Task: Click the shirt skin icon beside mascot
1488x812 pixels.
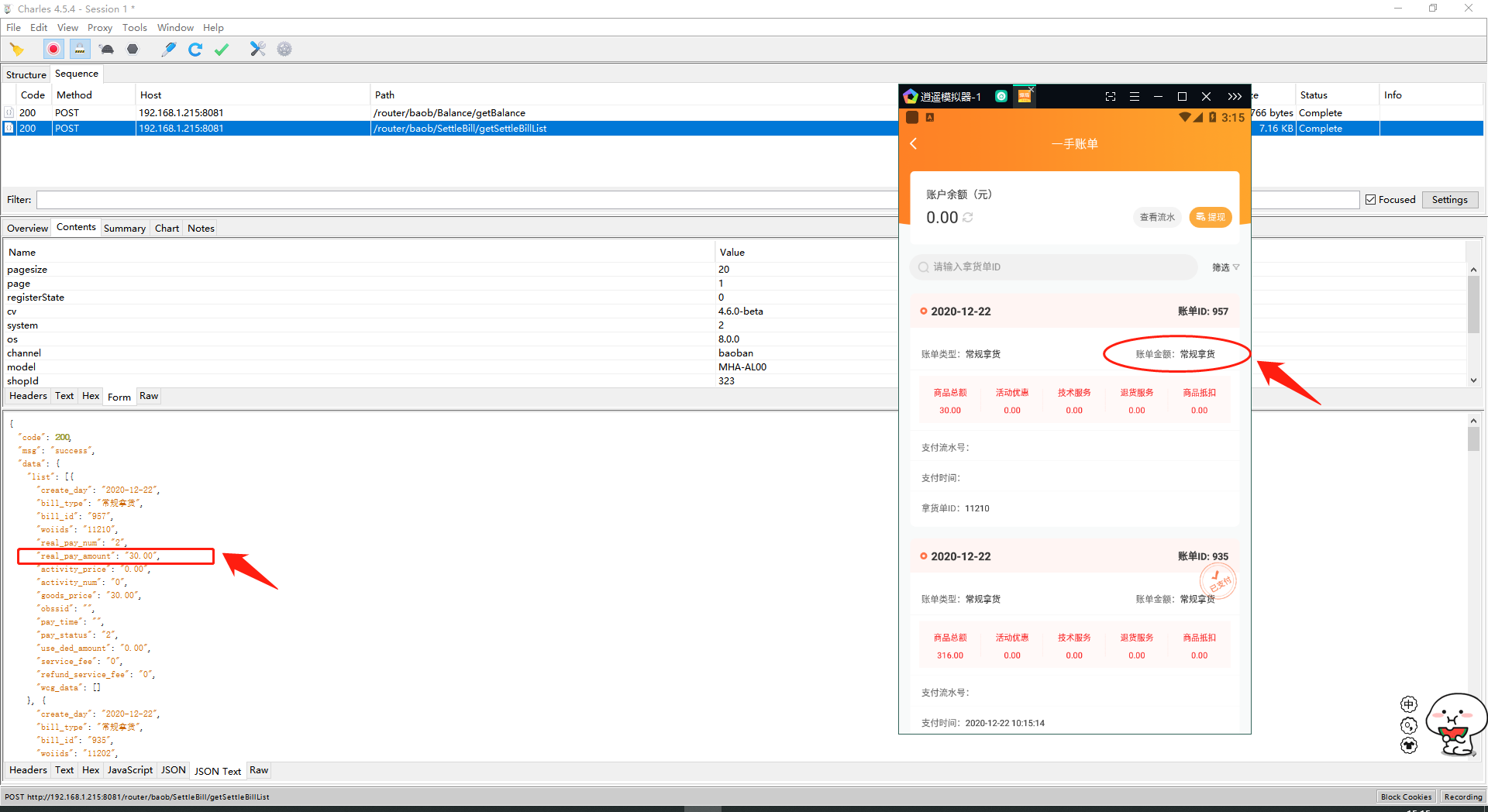Action: [x=1409, y=745]
